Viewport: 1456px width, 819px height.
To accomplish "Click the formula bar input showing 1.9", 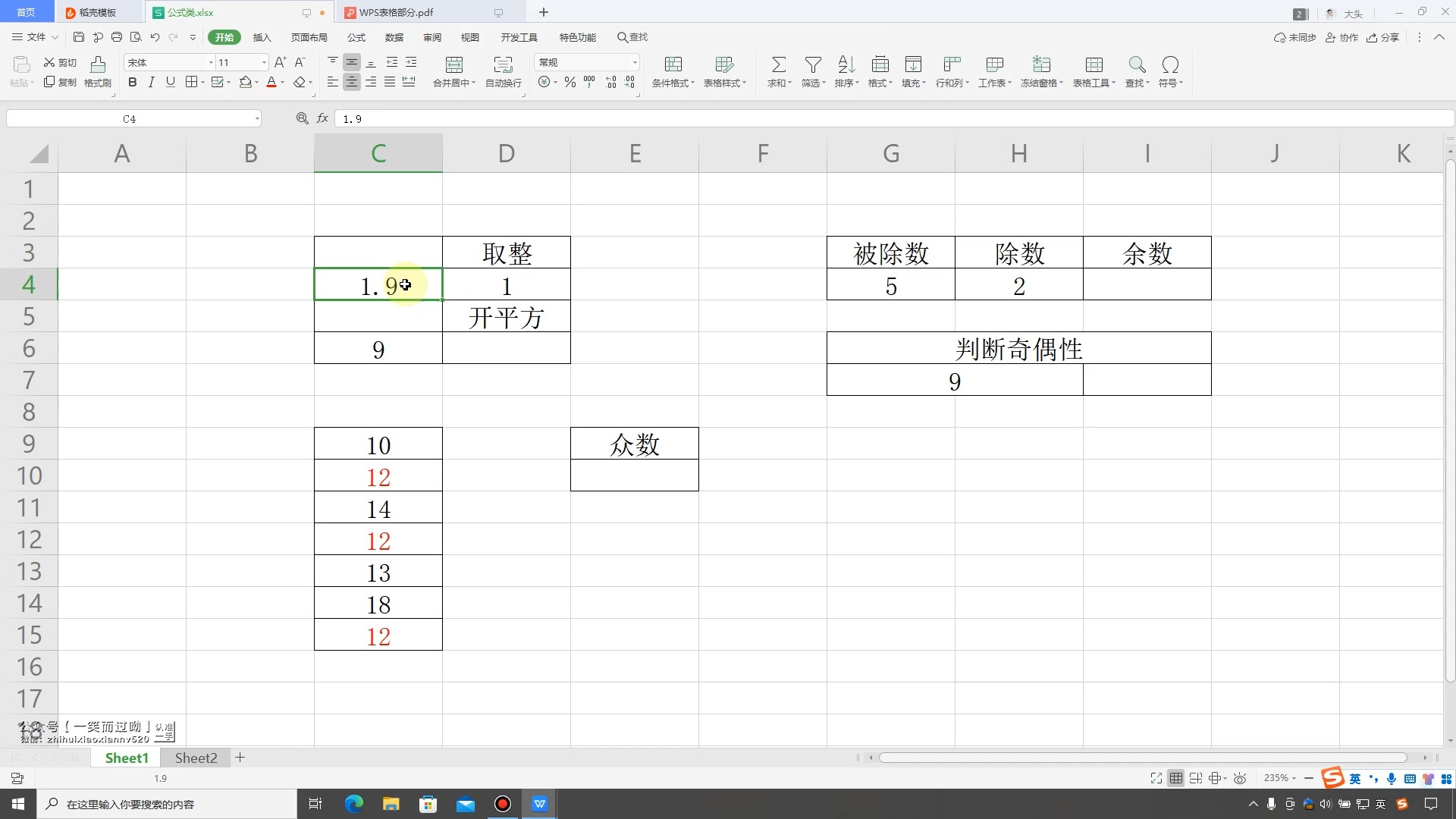I will click(893, 118).
